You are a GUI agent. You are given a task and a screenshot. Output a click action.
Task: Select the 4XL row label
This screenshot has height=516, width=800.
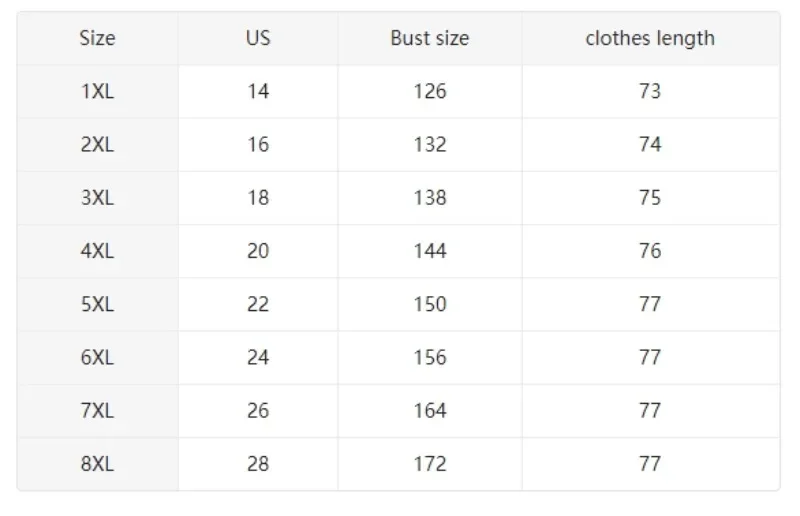pyautogui.click(x=97, y=251)
